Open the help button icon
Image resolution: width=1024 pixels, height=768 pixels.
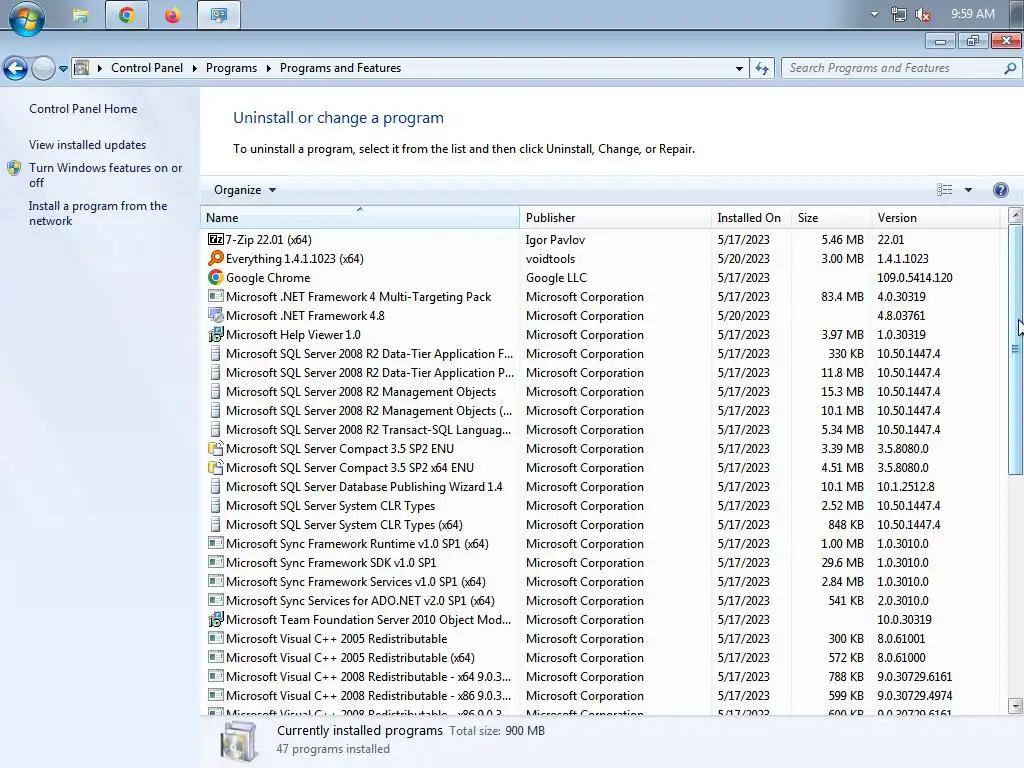pos(1000,190)
